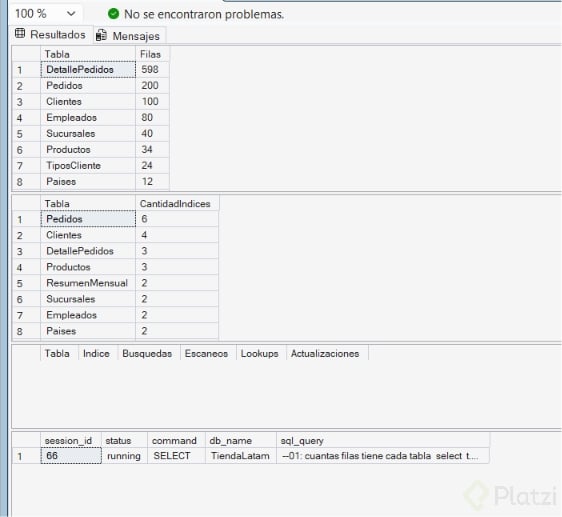The height and width of the screenshot is (517, 562).
Task: Select the ResumenMensual row cell
Action: tap(88, 283)
